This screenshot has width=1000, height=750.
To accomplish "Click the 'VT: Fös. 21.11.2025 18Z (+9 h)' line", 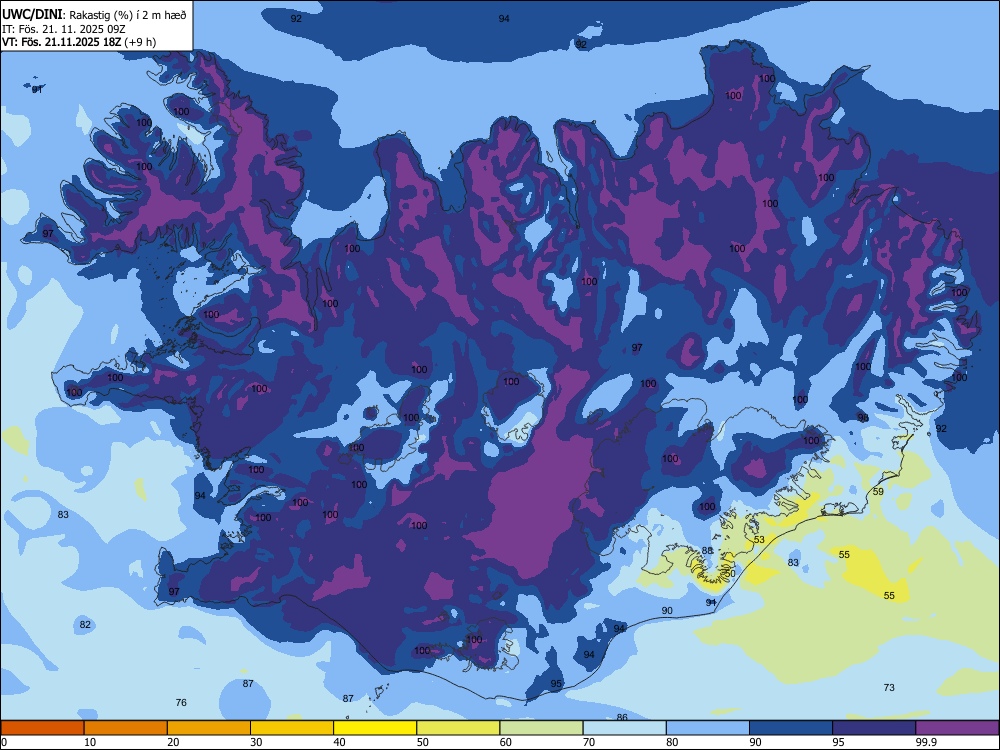I will click(x=79, y=42).
